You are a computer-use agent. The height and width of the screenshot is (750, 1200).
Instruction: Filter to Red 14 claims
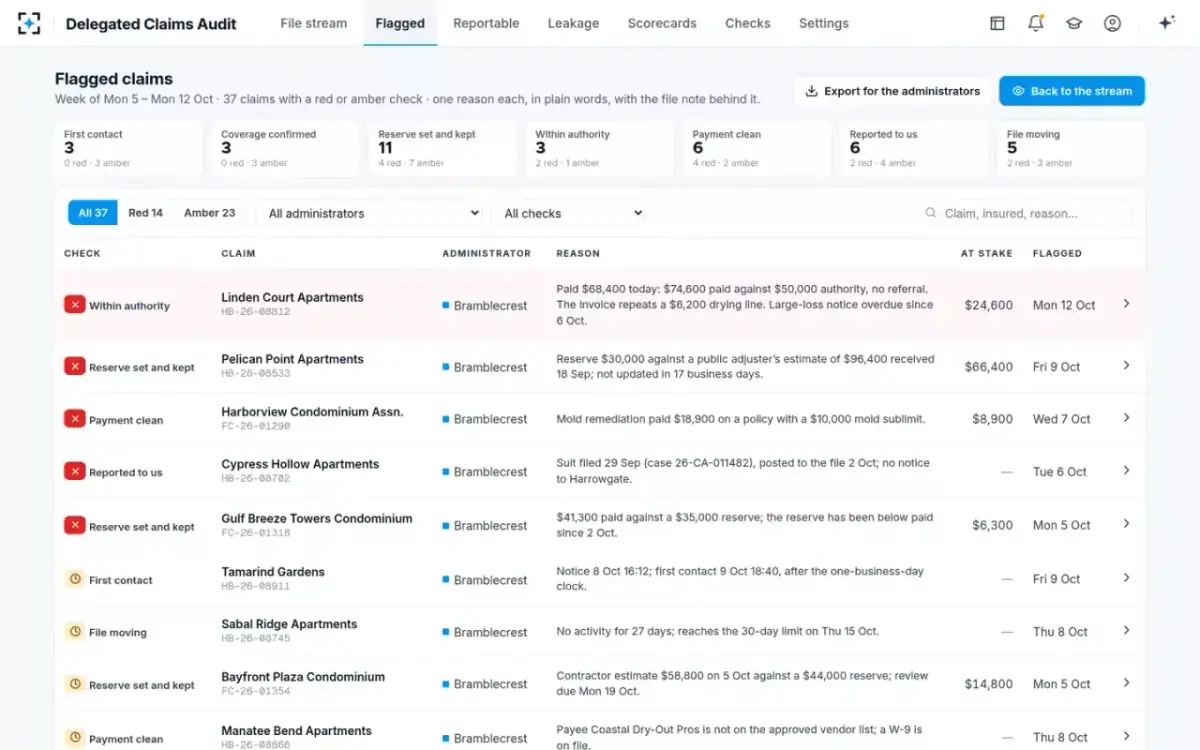coord(145,213)
